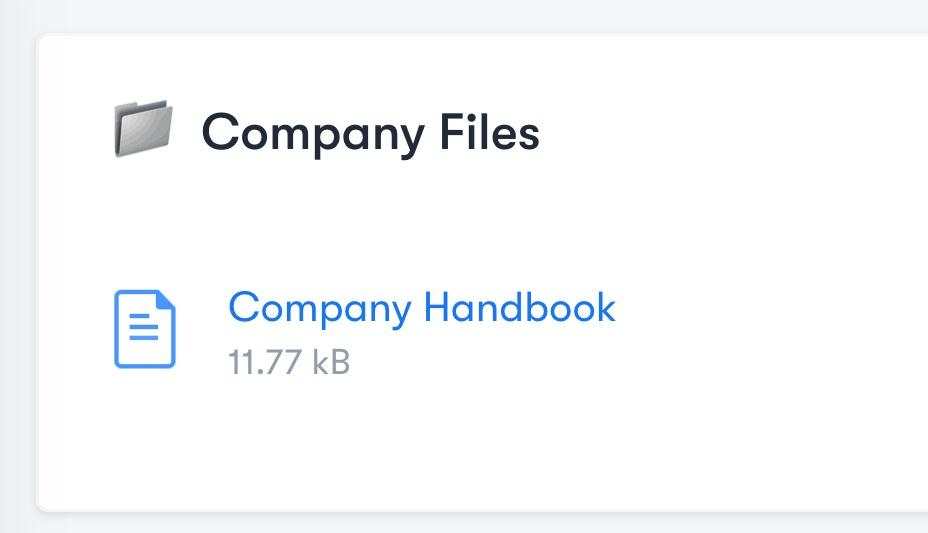Click the Company Files section folder graphic
928x533 pixels.
coord(143,128)
